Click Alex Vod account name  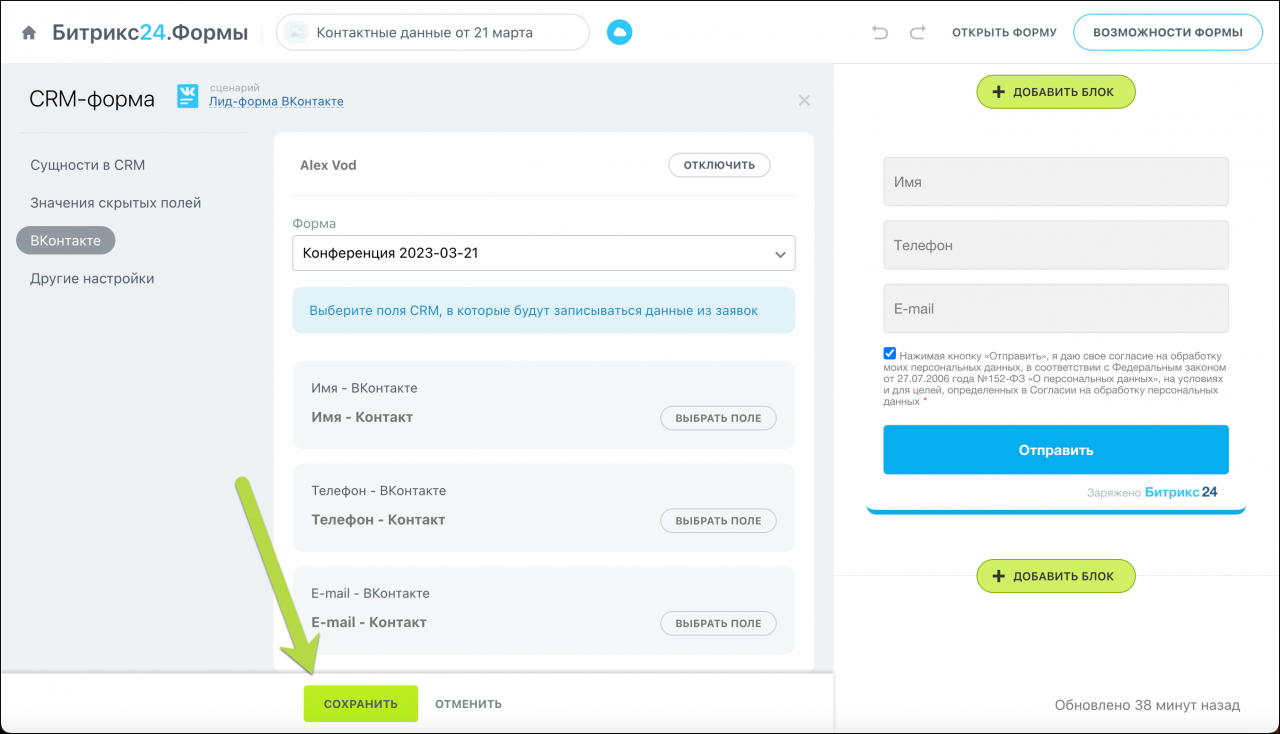click(x=328, y=165)
